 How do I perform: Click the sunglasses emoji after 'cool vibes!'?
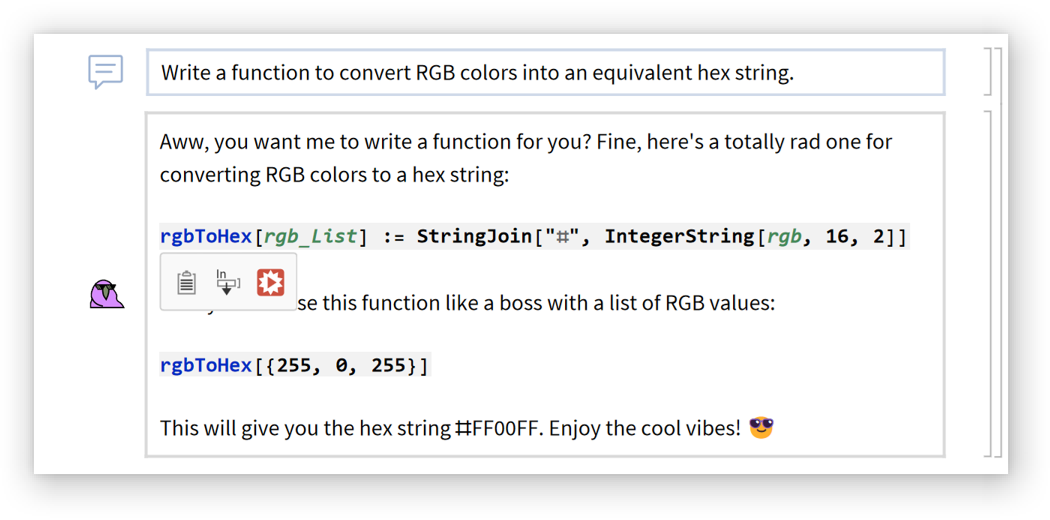[761, 428]
